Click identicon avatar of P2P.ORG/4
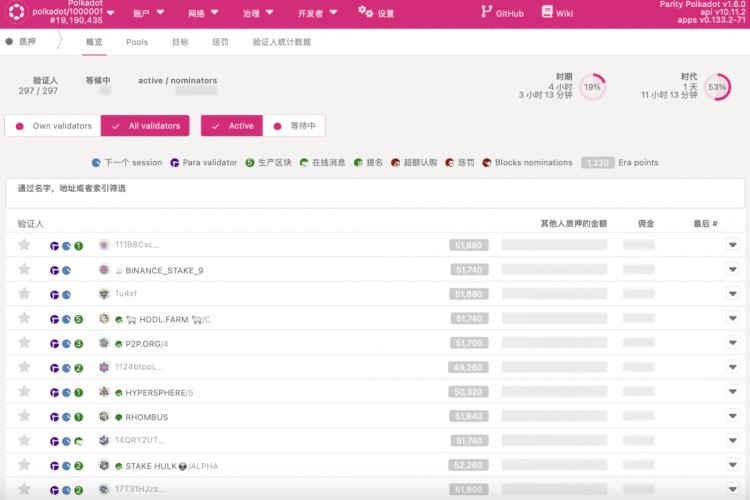 104,343
